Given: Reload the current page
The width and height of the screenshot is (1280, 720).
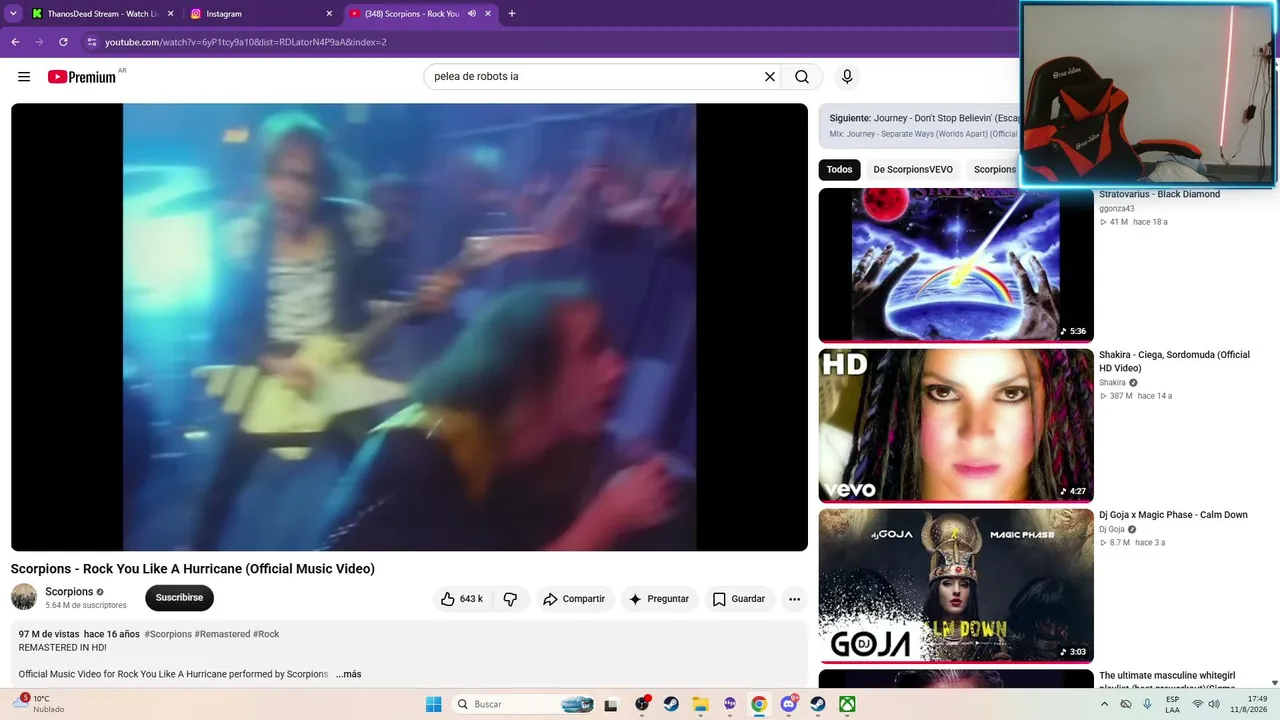Looking at the screenshot, I should coord(63,42).
